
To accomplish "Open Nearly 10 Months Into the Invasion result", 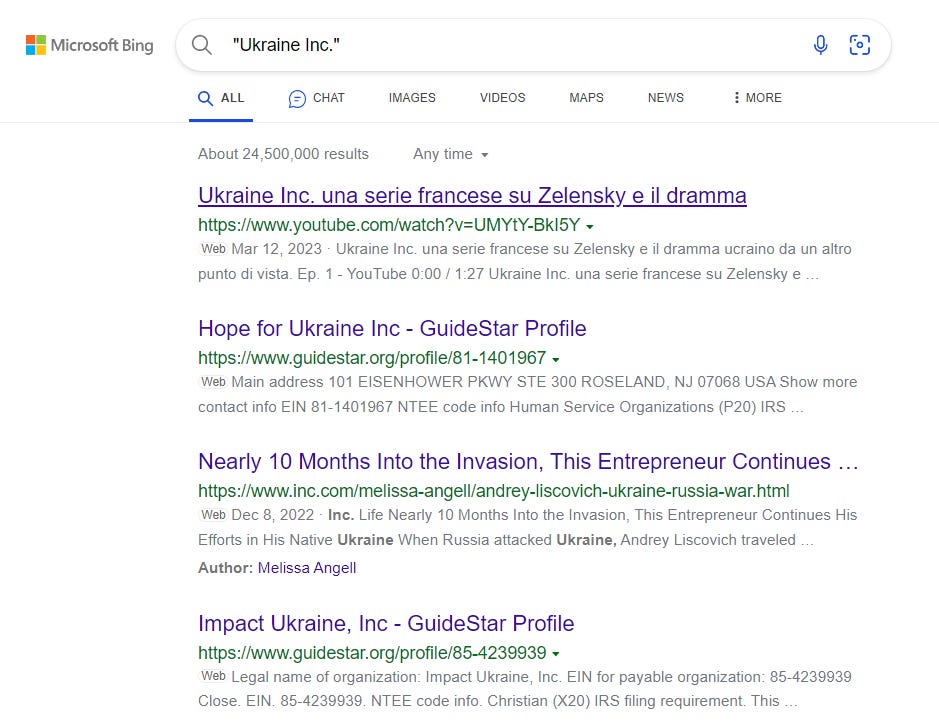I will click(x=528, y=462).
